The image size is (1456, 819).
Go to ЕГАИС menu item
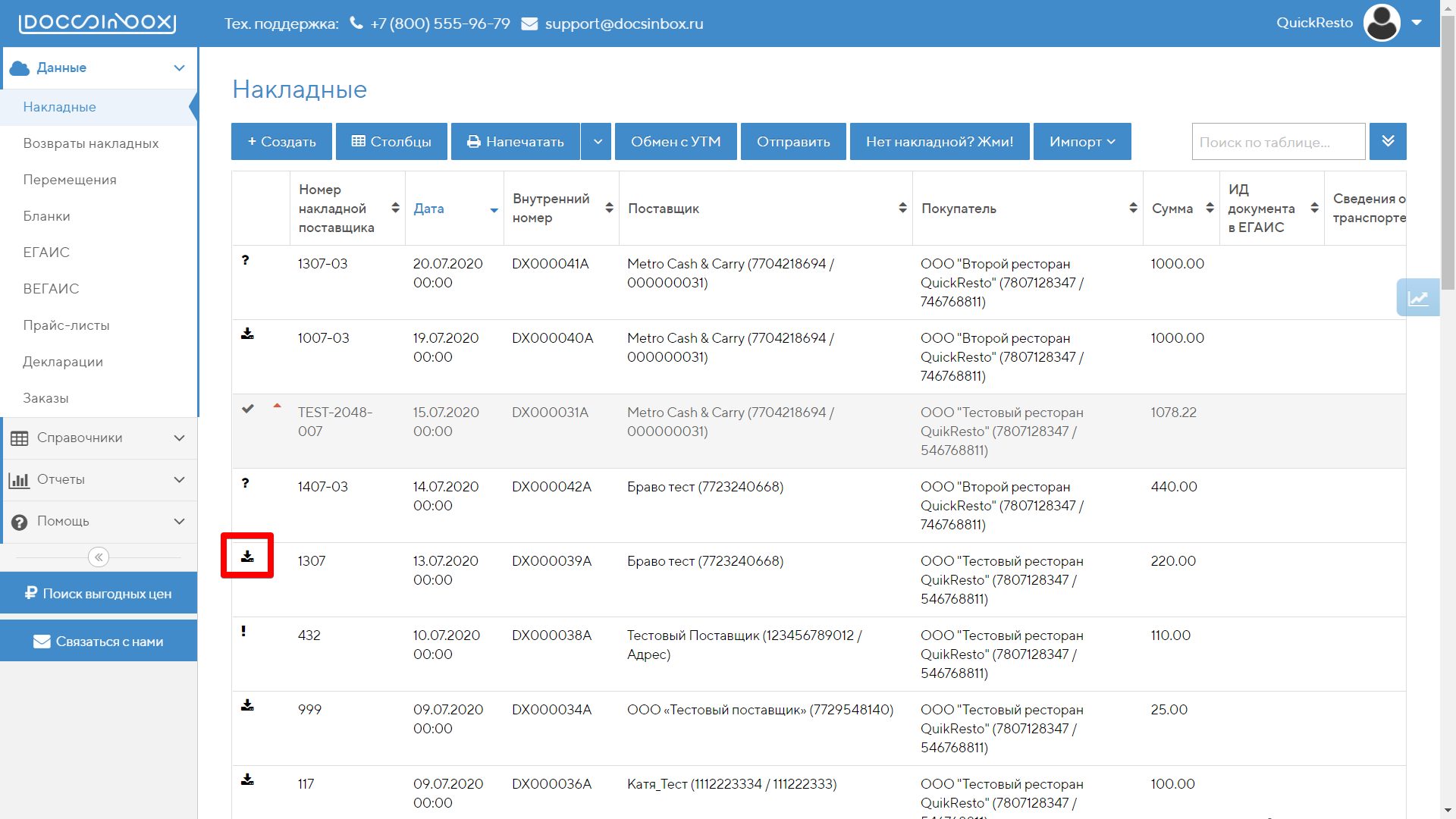(46, 253)
